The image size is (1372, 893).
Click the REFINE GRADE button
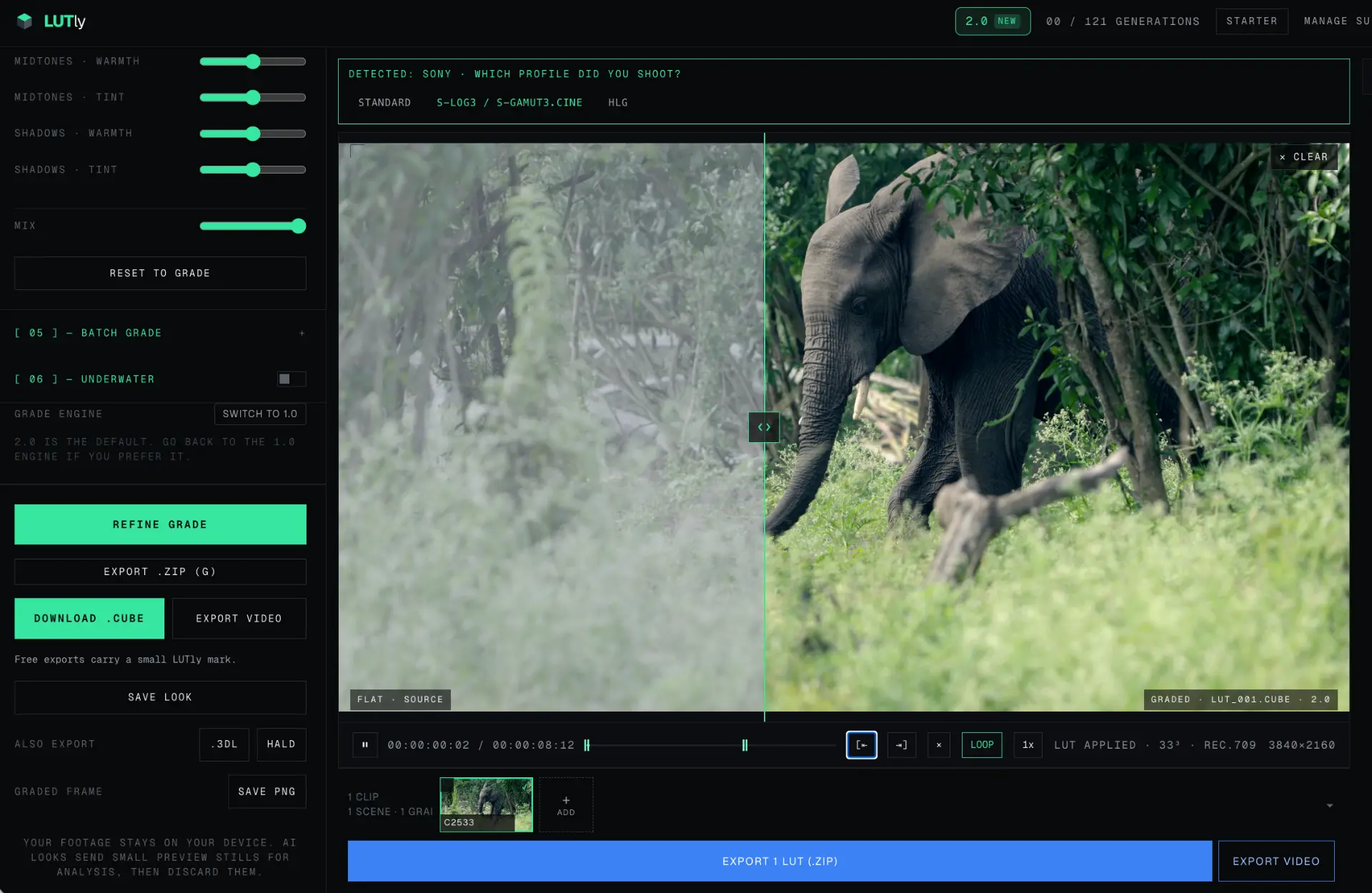point(160,524)
